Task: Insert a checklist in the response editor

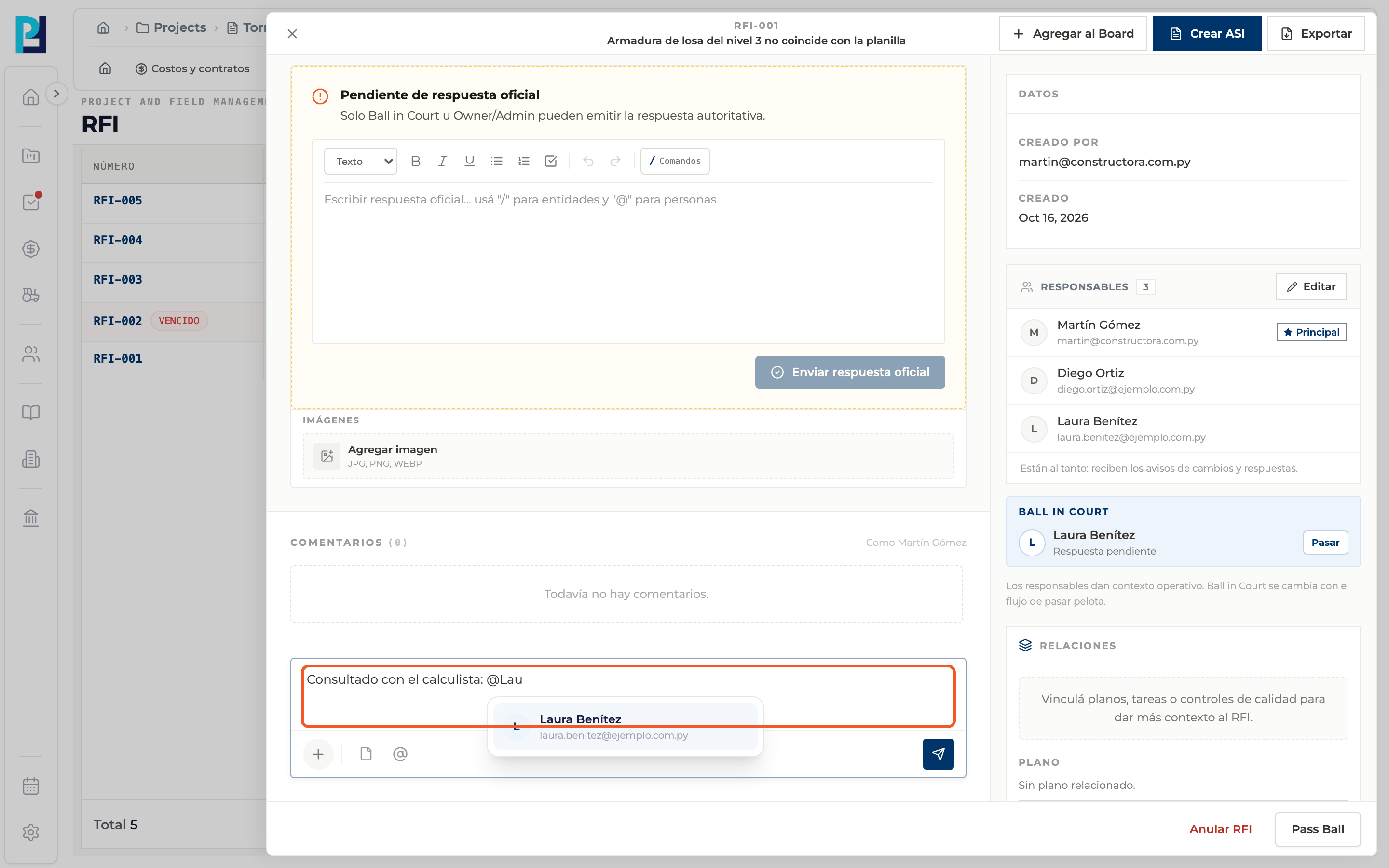Action: click(551, 162)
